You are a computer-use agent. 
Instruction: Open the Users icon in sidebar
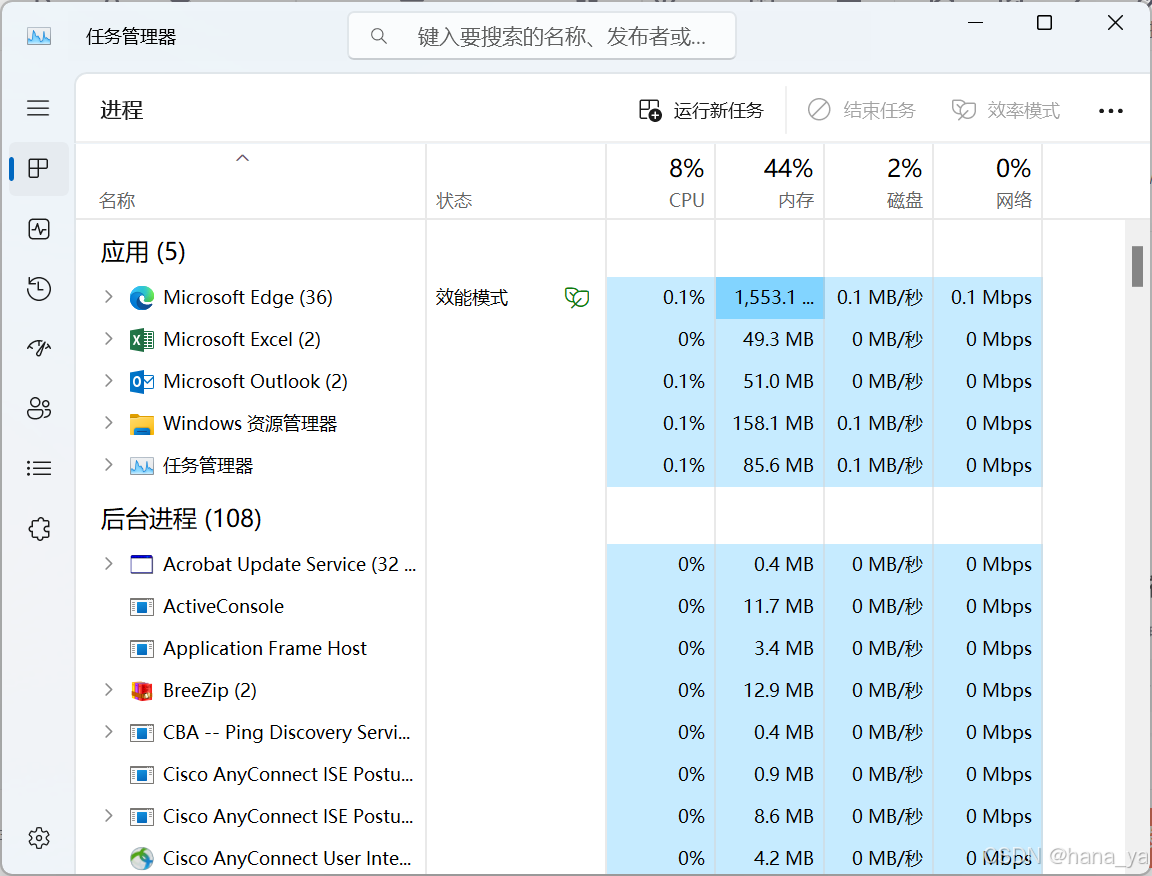(x=38, y=408)
